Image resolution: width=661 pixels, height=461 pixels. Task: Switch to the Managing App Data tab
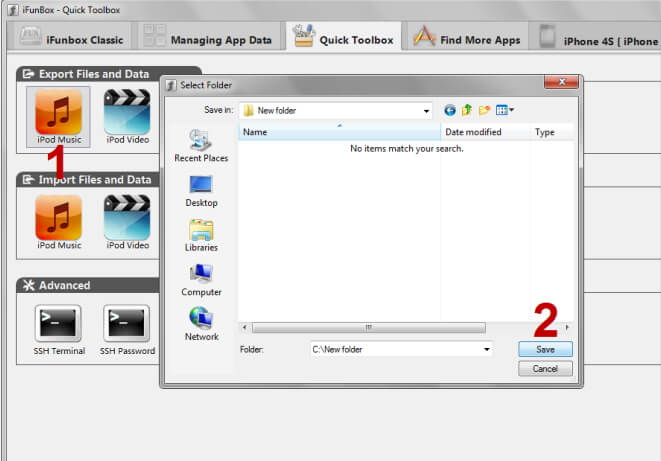click(210, 38)
